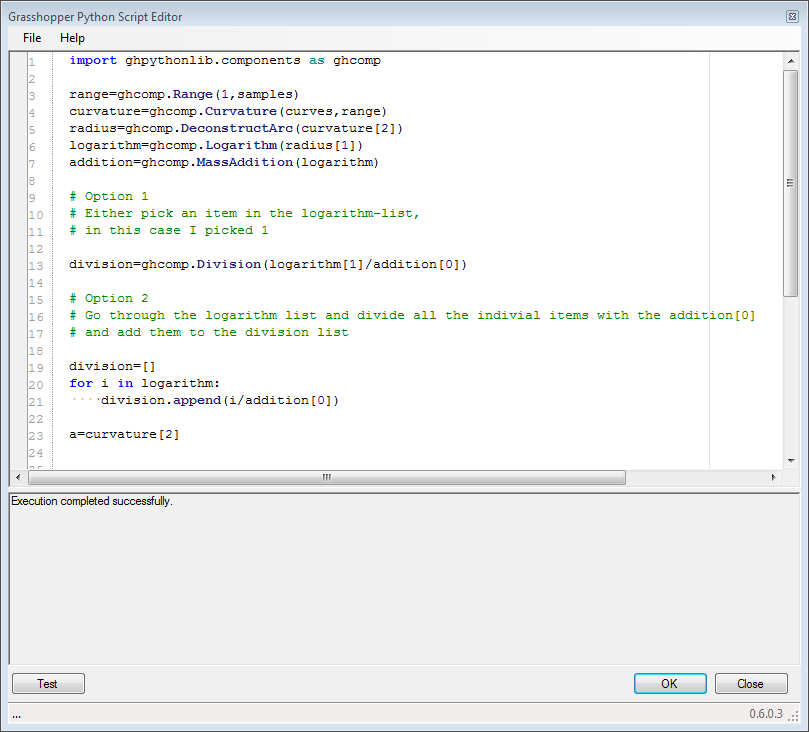Click 'division.append' on line 21
This screenshot has height=732, width=809.
point(161,401)
